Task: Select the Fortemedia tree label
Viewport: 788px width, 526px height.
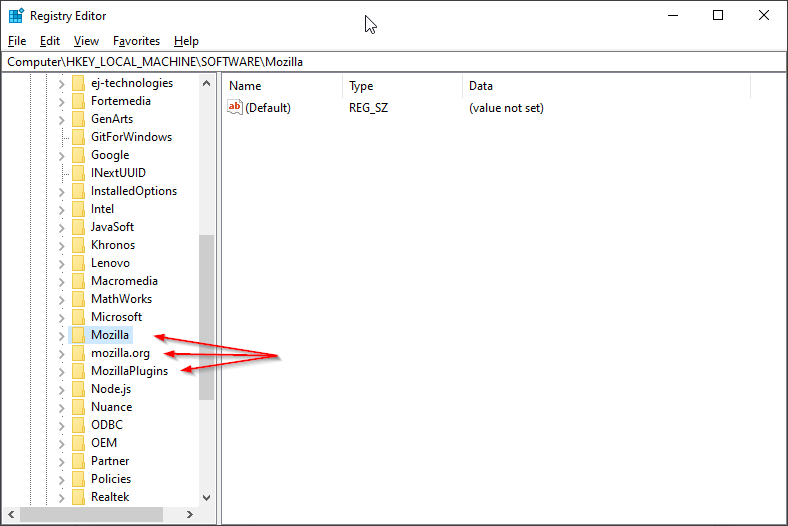Action: tap(121, 101)
